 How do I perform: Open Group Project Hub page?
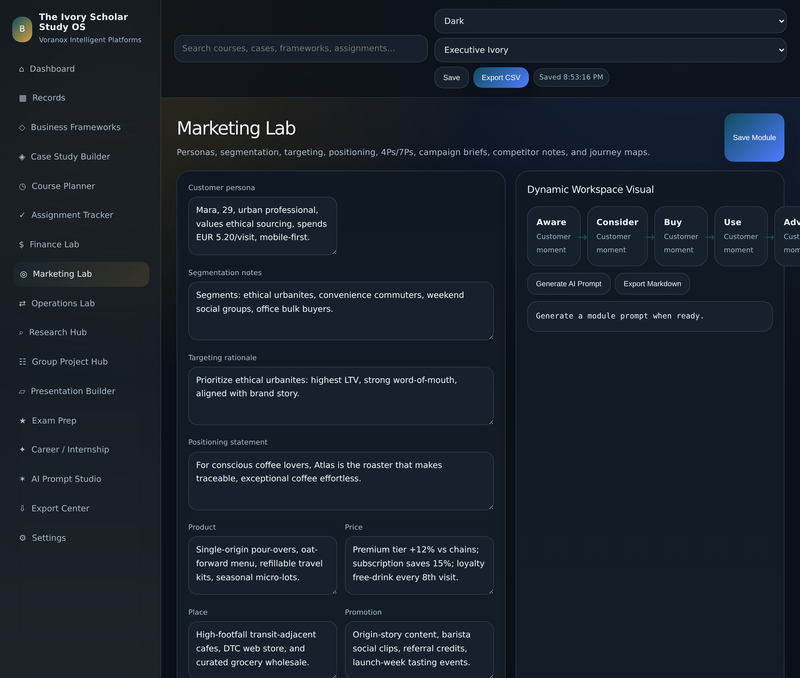coord(81,362)
